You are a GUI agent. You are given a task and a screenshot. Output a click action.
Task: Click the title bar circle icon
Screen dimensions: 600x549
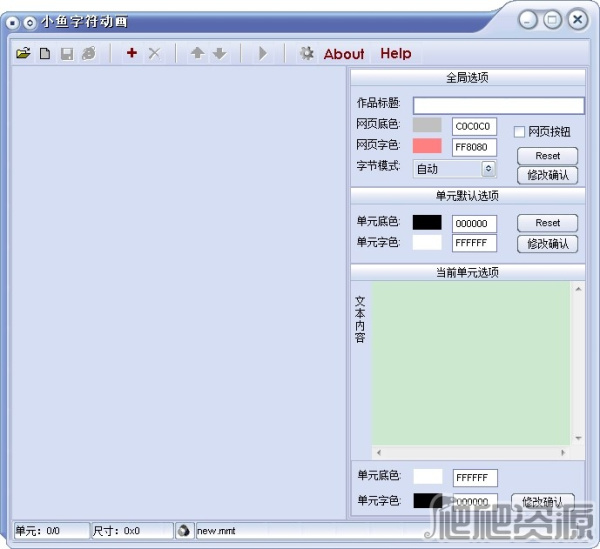(x=29, y=23)
